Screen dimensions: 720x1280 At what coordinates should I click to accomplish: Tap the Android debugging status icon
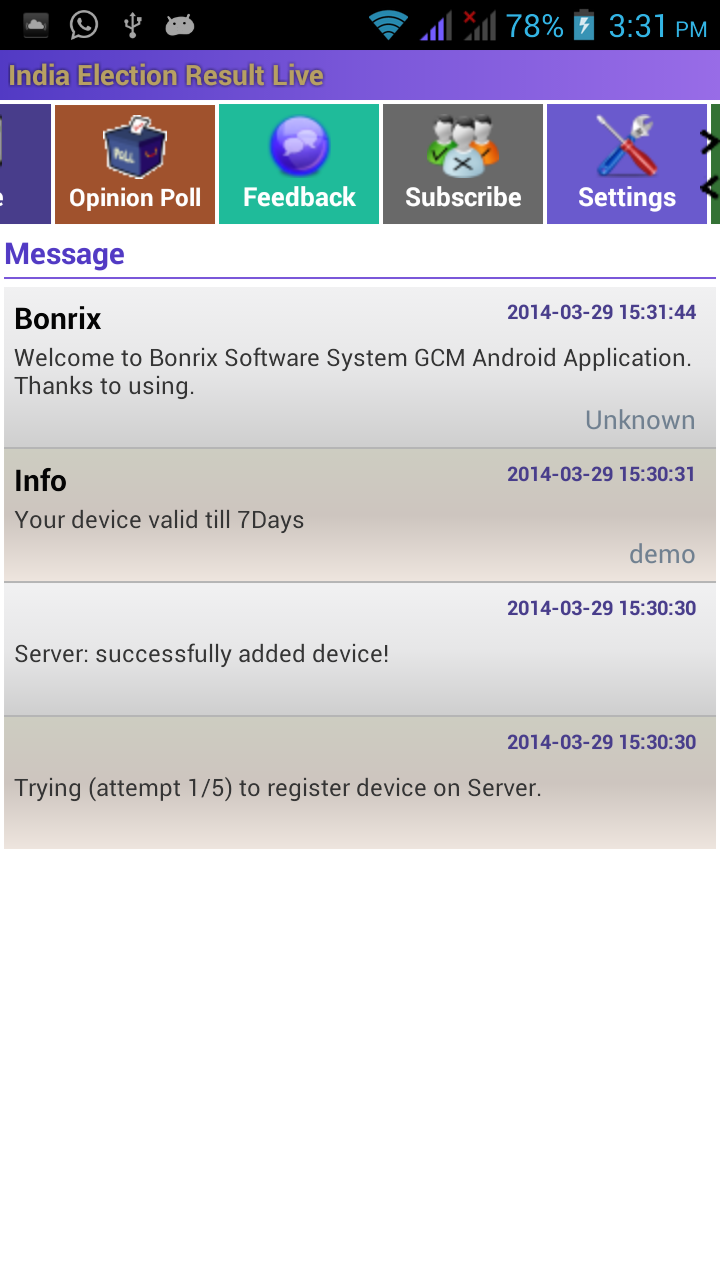point(180,25)
